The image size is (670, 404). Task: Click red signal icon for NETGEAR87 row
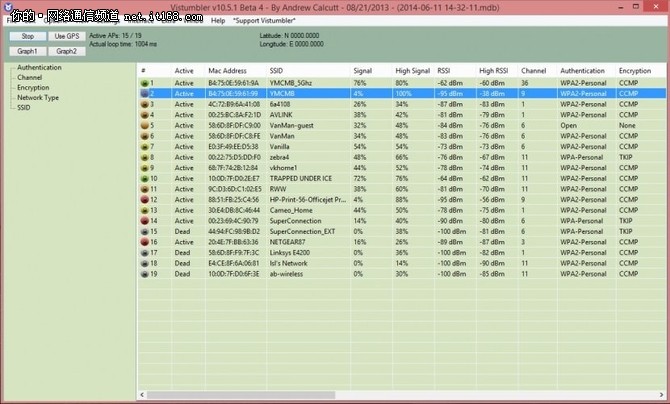[144, 242]
